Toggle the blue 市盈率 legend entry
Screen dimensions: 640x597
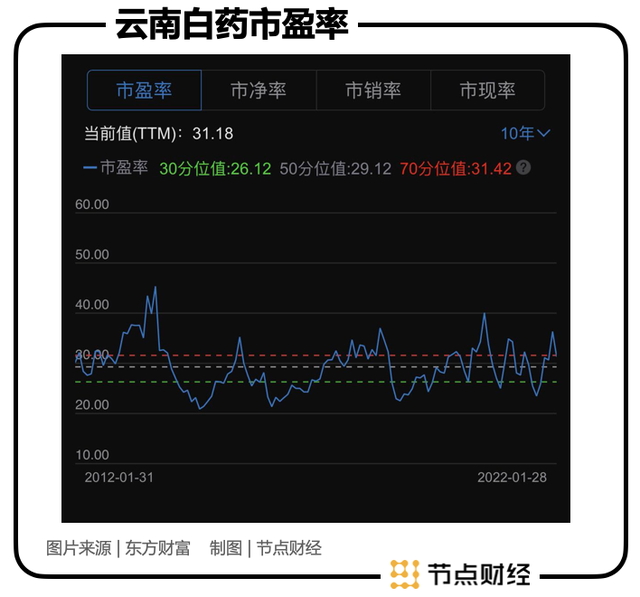pos(116,168)
